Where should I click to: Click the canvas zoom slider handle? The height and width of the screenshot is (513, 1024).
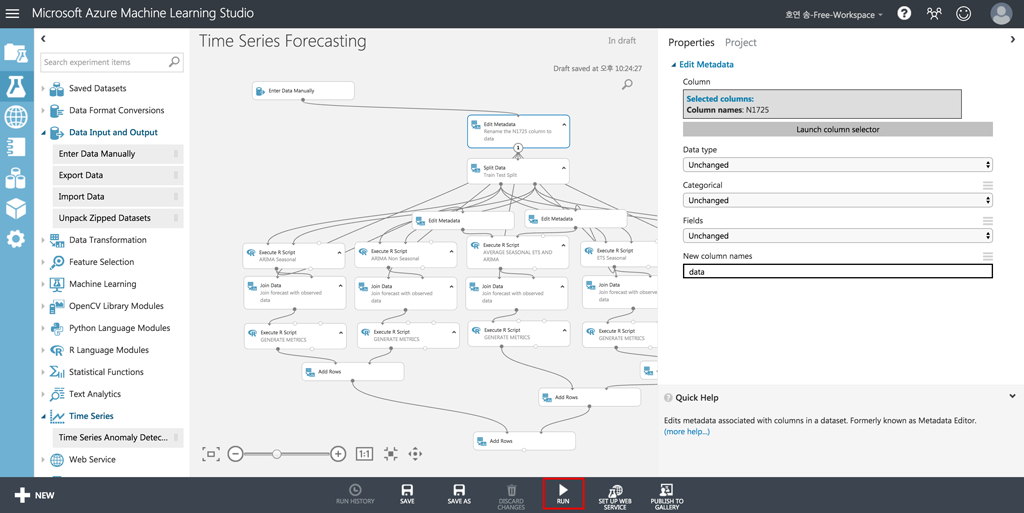[x=277, y=454]
